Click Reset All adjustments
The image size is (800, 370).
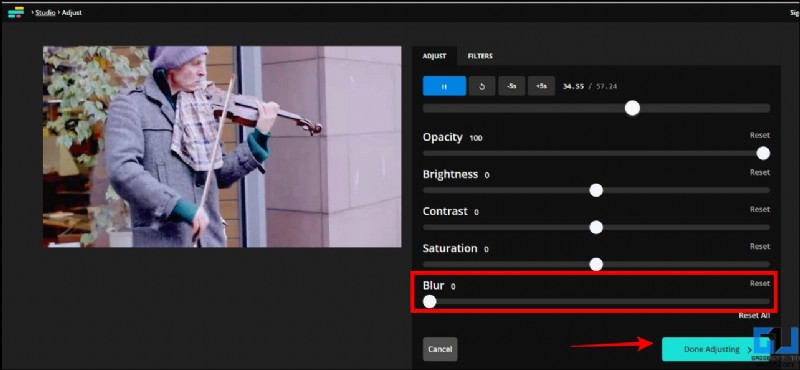[754, 316]
